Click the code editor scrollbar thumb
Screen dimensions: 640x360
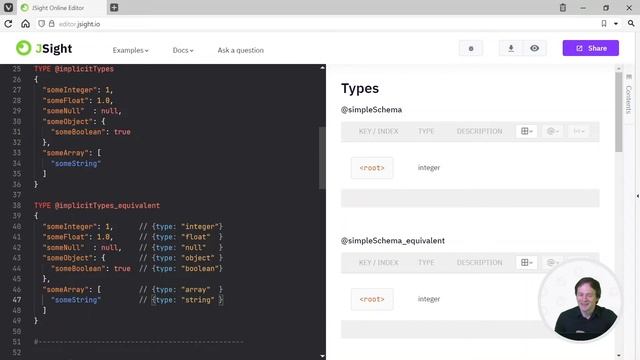coord(322,158)
